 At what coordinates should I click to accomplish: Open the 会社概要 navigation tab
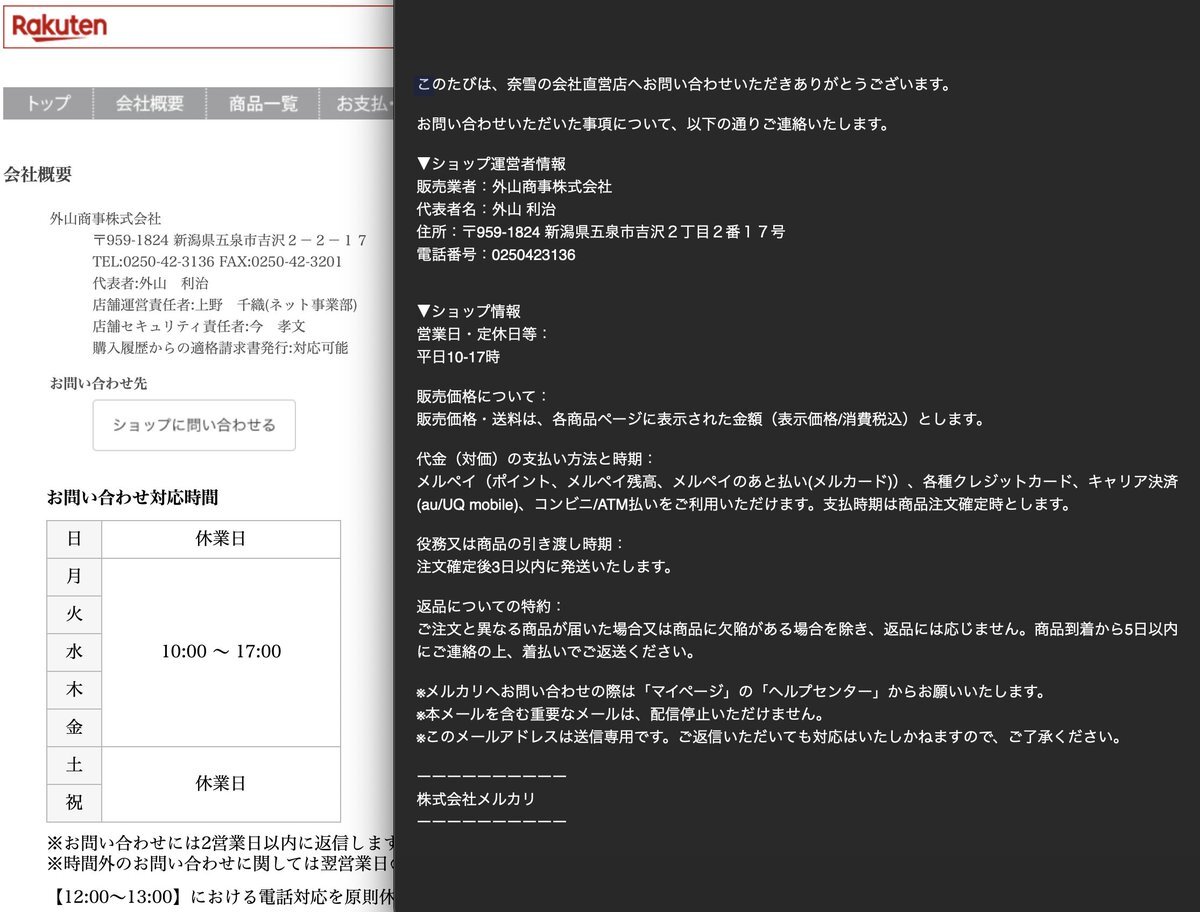150,104
